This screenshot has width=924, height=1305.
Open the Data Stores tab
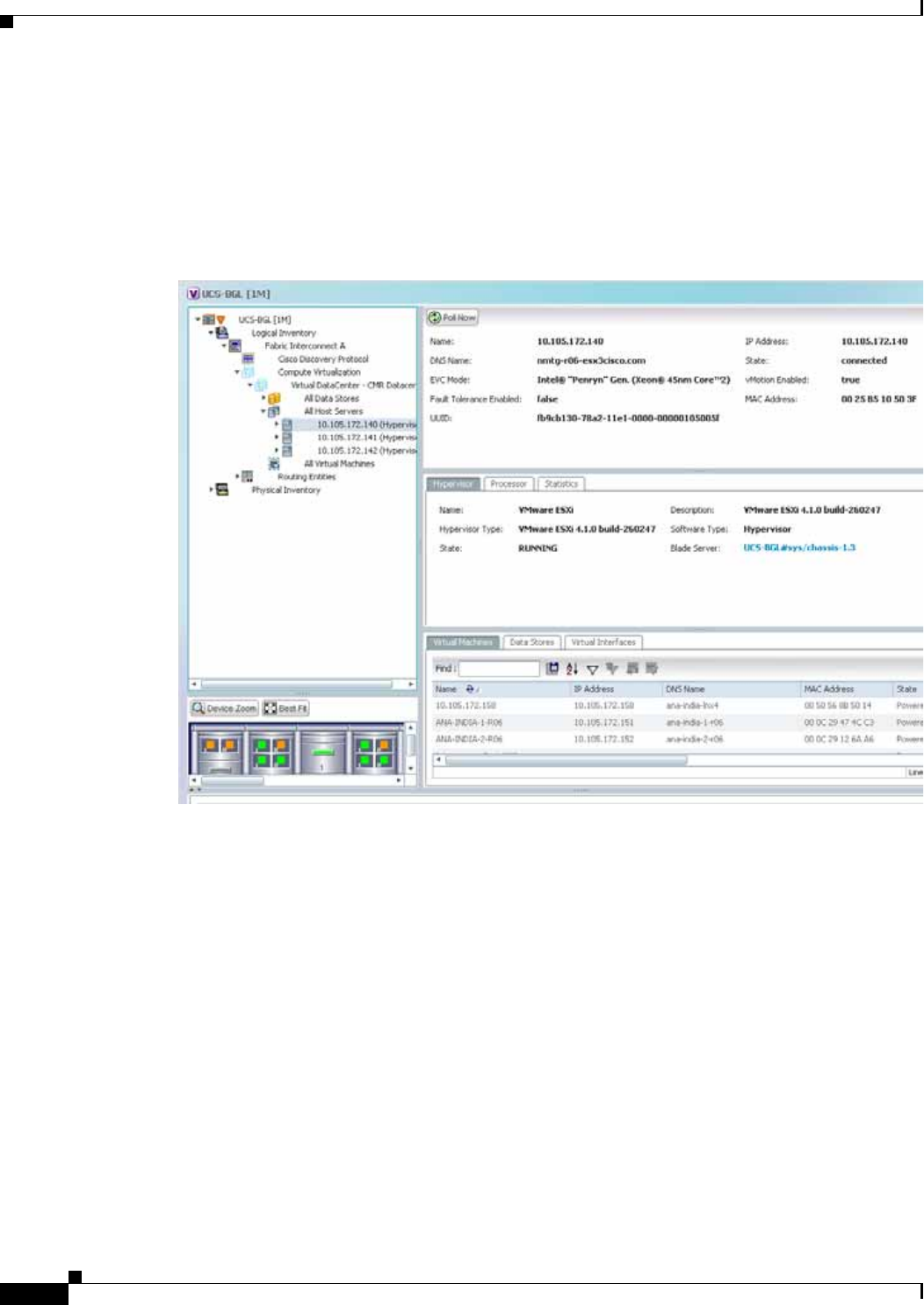pyautogui.click(x=531, y=642)
